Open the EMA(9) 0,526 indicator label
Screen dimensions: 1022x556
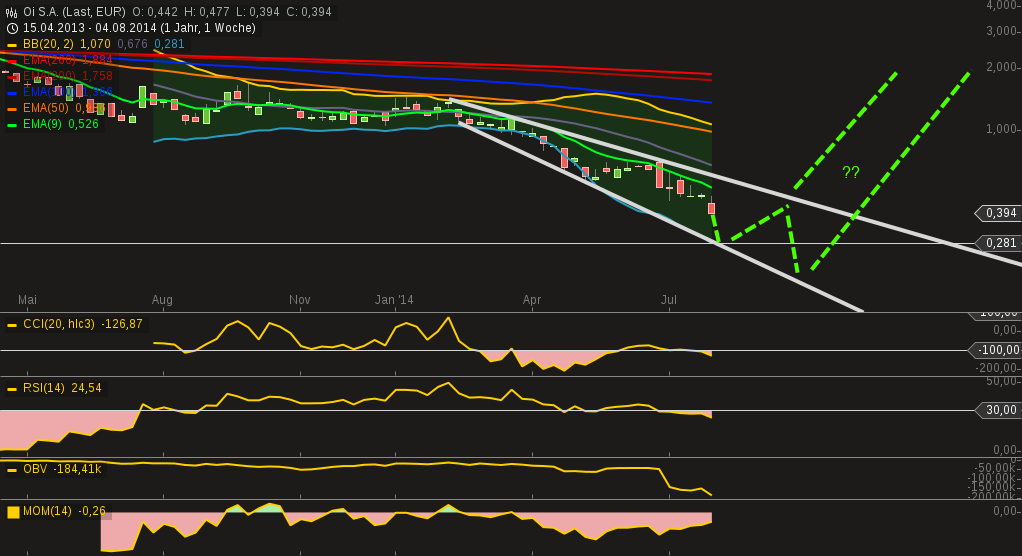click(x=60, y=125)
